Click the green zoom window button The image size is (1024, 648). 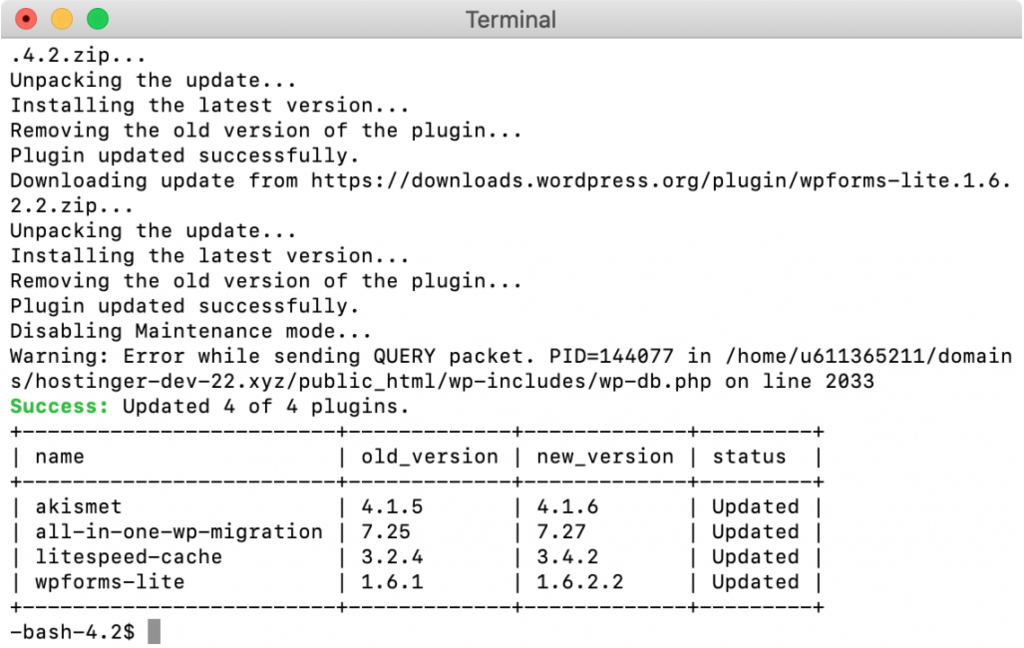98,18
